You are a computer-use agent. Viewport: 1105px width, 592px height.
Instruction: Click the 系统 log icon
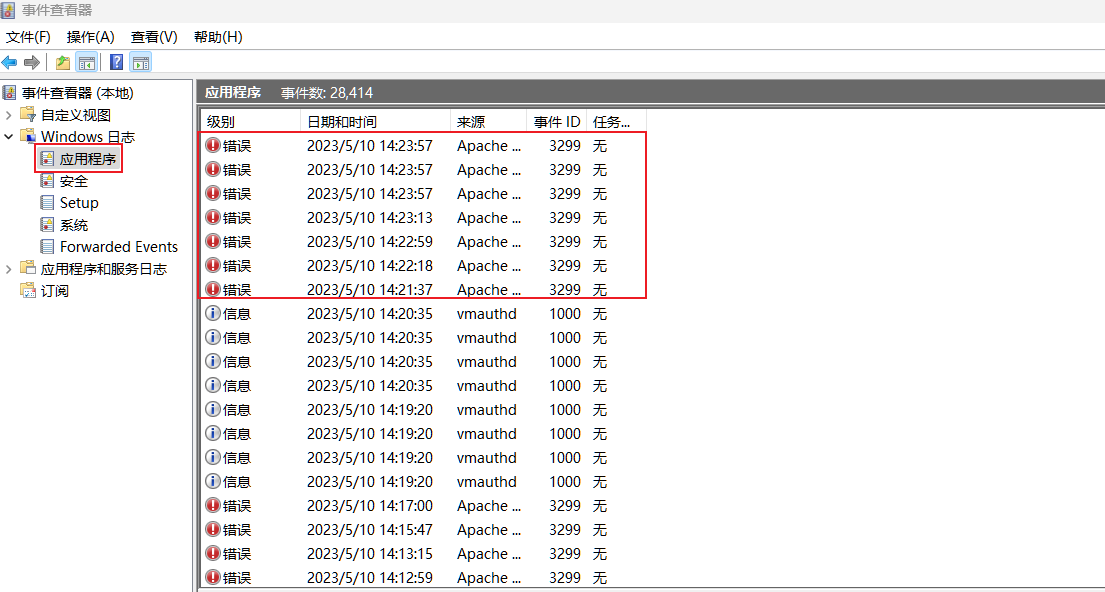click(47, 225)
